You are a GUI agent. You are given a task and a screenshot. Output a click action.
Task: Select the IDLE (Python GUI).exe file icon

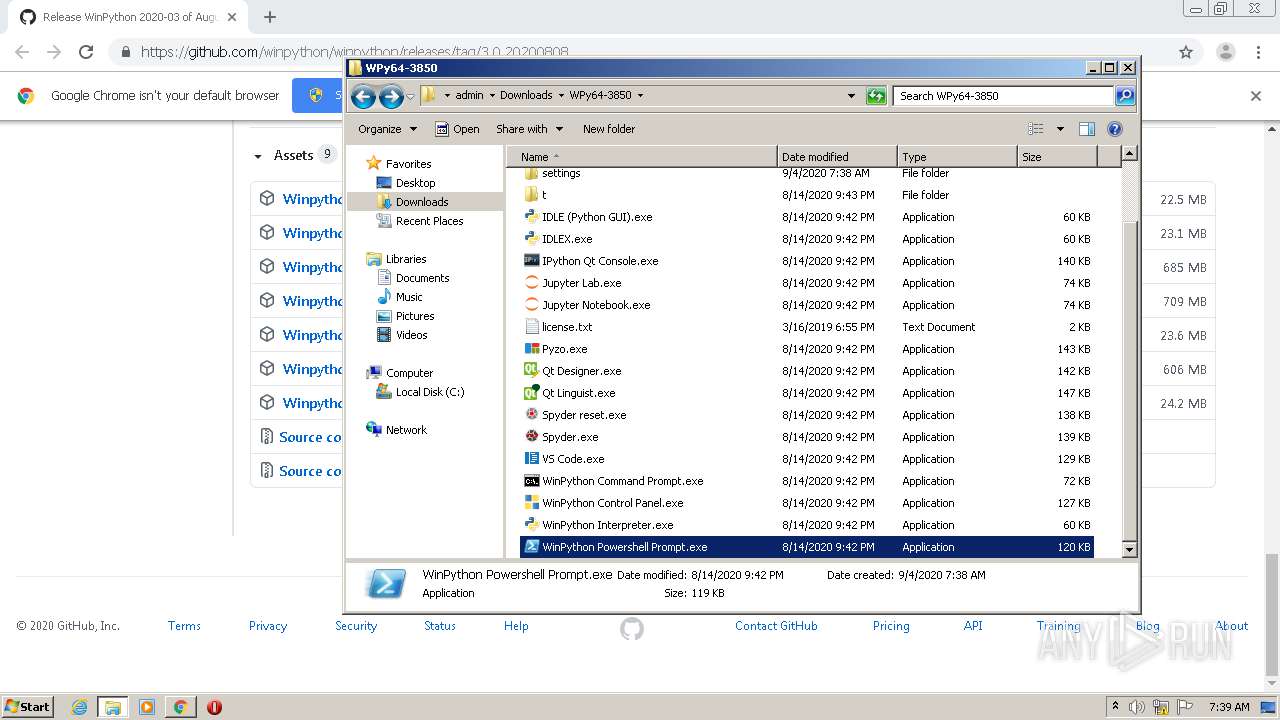click(x=532, y=217)
